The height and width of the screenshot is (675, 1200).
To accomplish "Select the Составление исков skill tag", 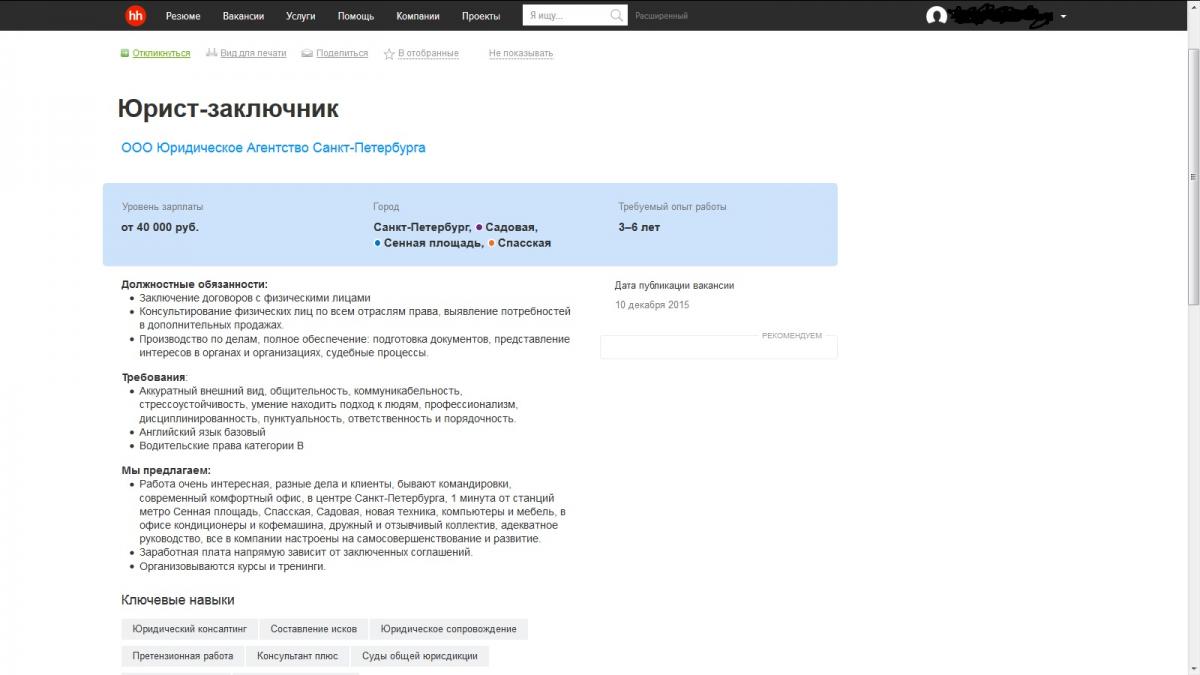I will (x=313, y=629).
